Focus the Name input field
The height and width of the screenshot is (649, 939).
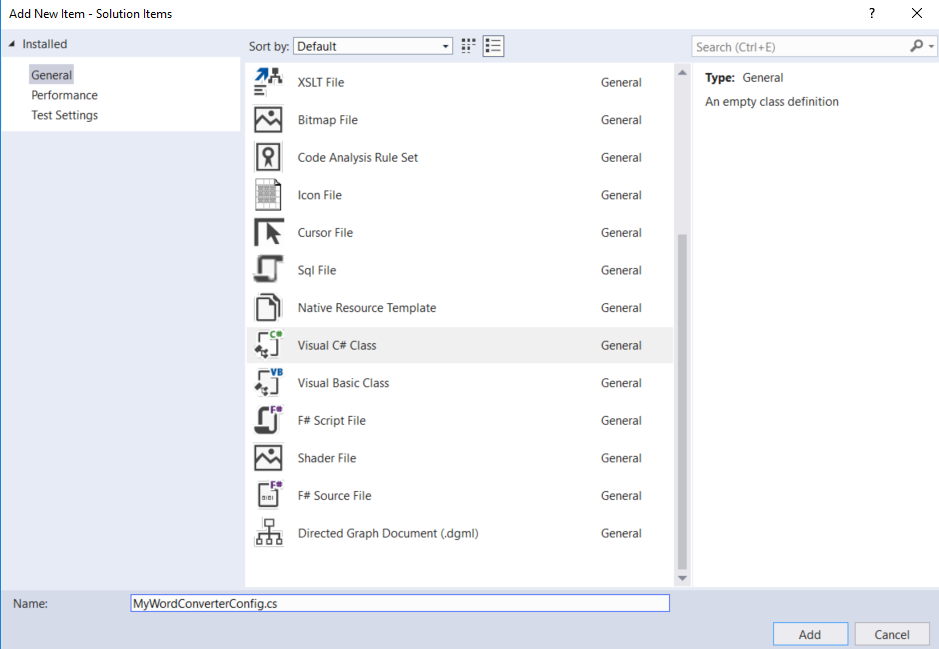click(x=400, y=603)
